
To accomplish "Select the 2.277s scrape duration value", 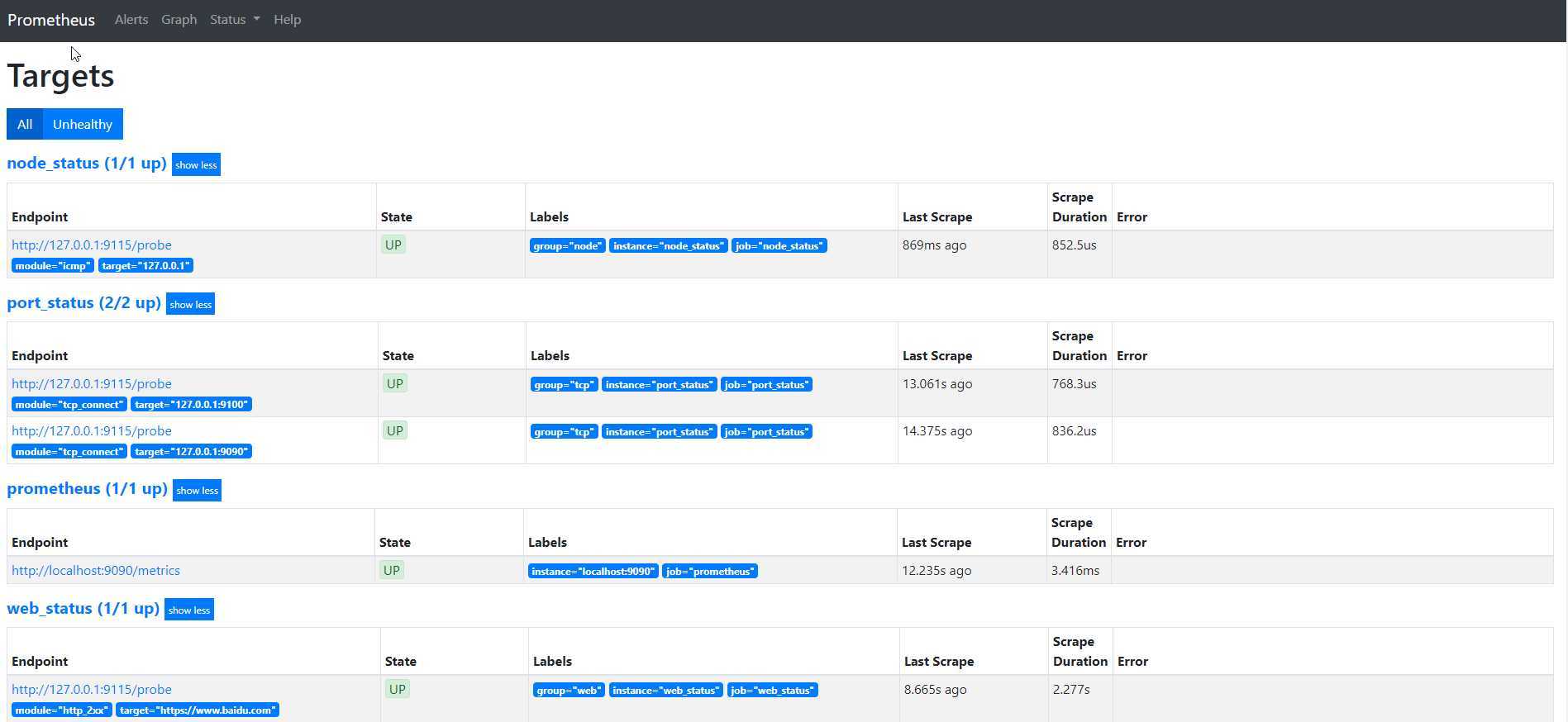I will 1071,690.
